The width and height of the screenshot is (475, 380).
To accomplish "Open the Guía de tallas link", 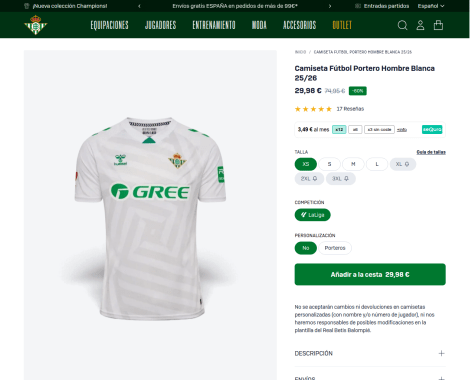I will pyautogui.click(x=431, y=152).
